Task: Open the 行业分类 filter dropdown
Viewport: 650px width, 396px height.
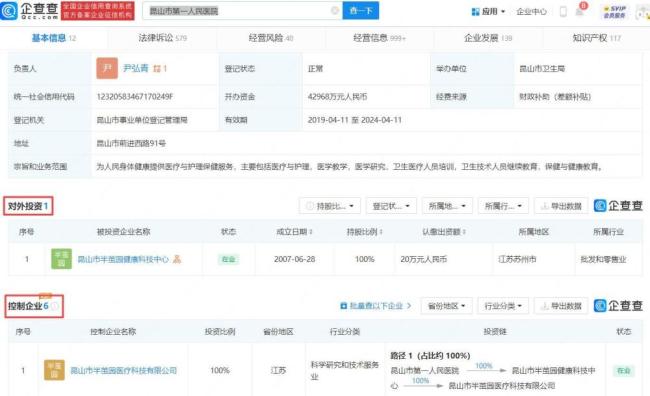Action: 503,306
